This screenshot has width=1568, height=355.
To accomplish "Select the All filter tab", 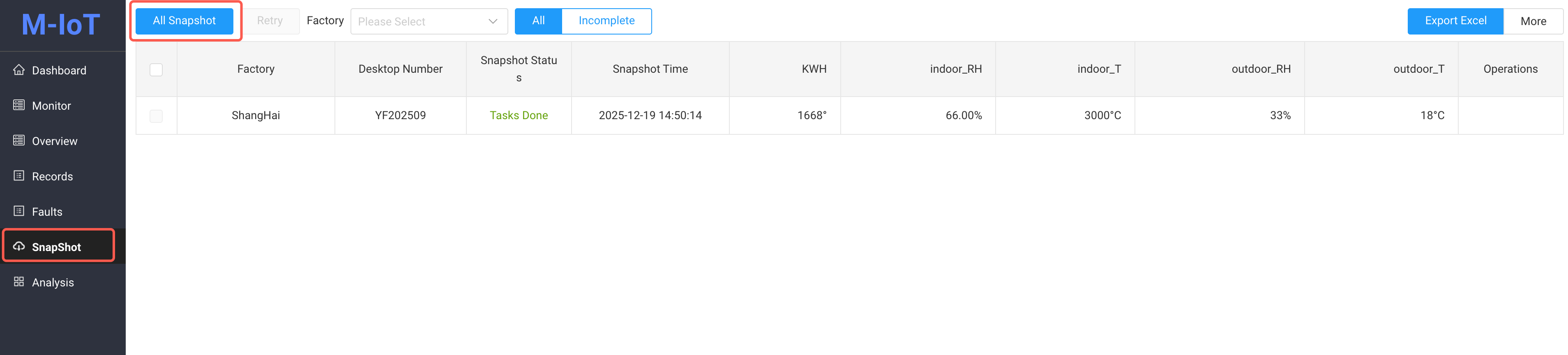I will pyautogui.click(x=538, y=21).
